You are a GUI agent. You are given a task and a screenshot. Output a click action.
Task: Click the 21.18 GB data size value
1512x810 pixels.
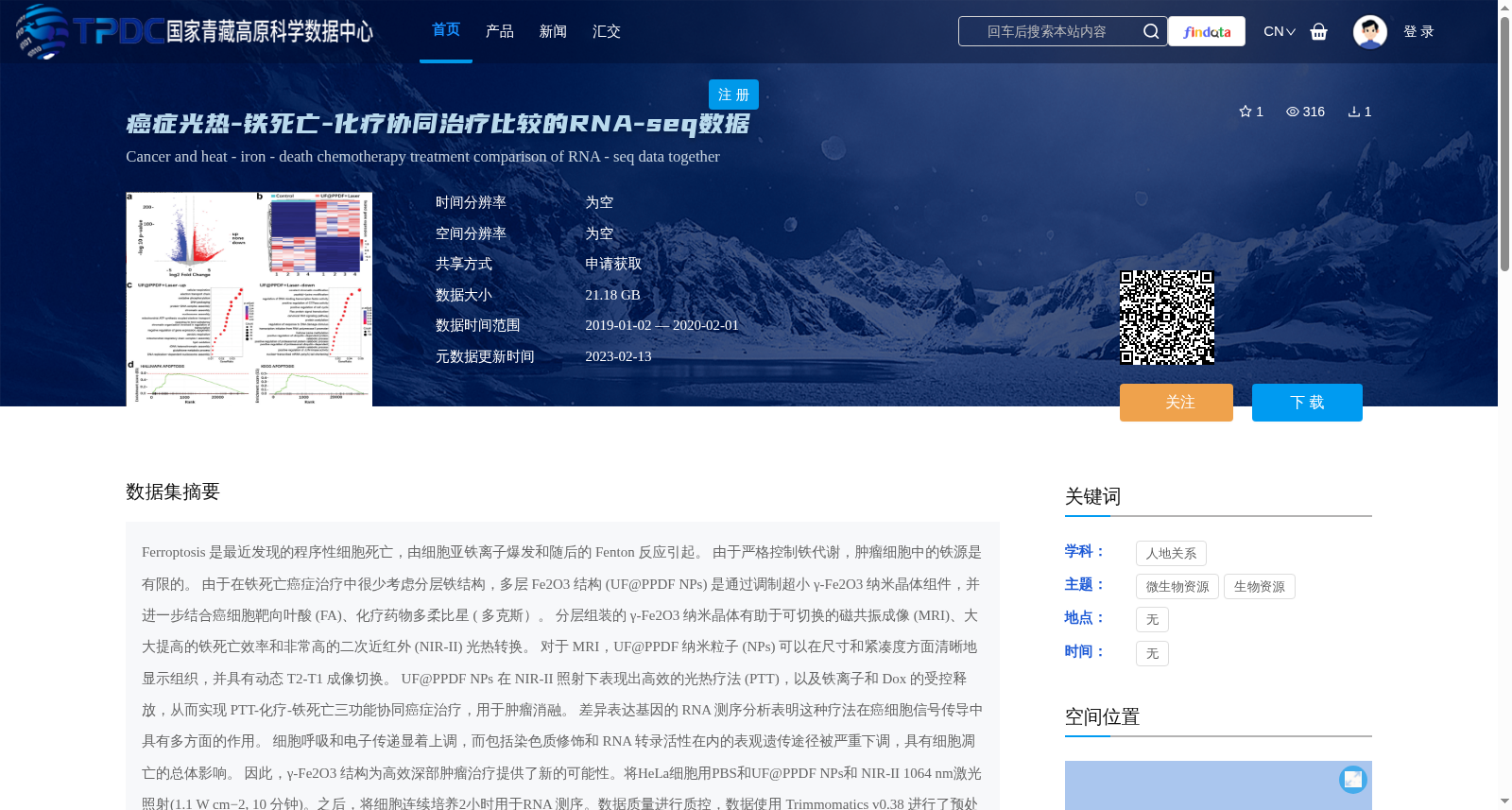click(x=612, y=295)
